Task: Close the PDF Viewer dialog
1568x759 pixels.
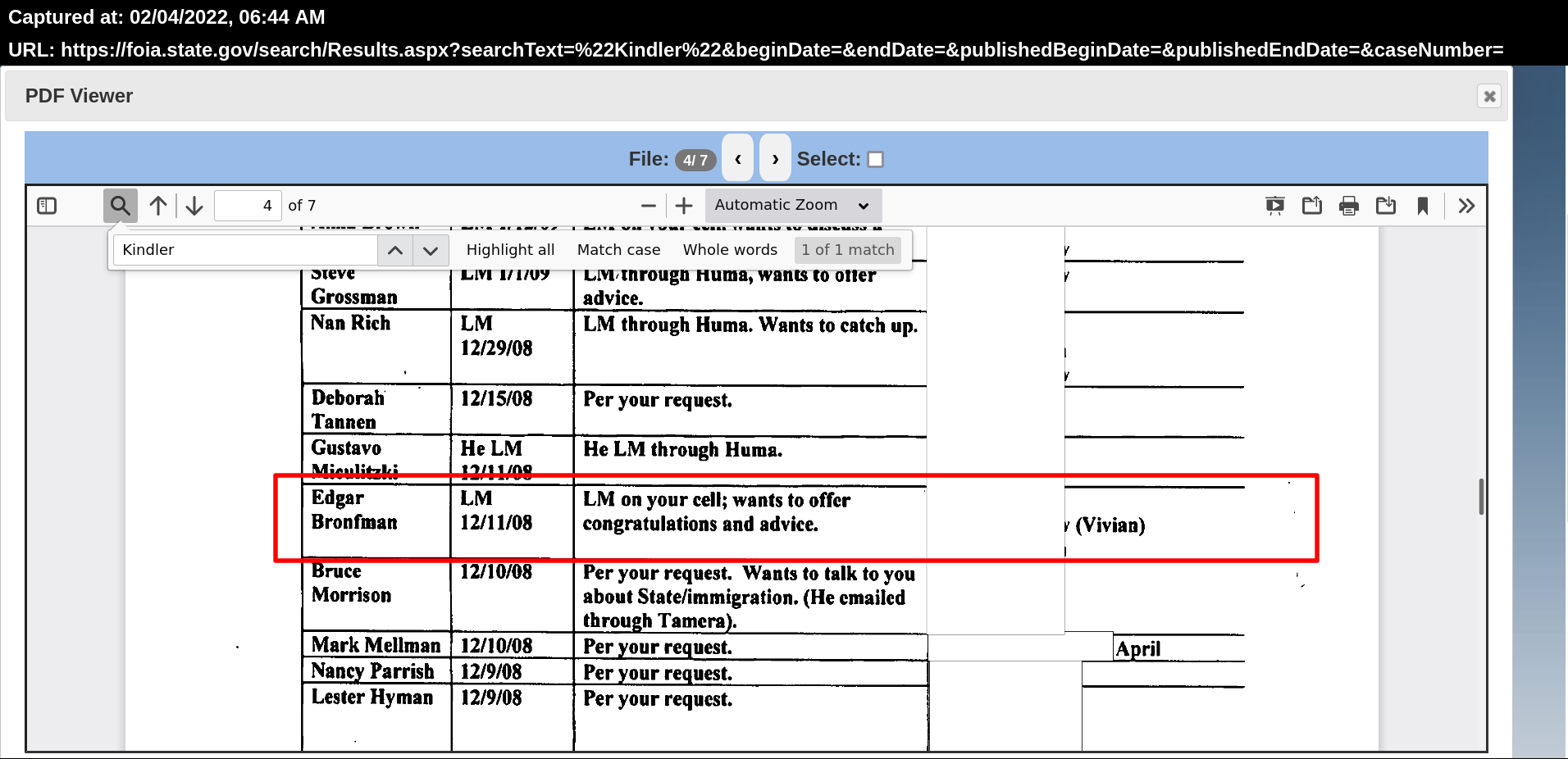Action: (x=1489, y=96)
